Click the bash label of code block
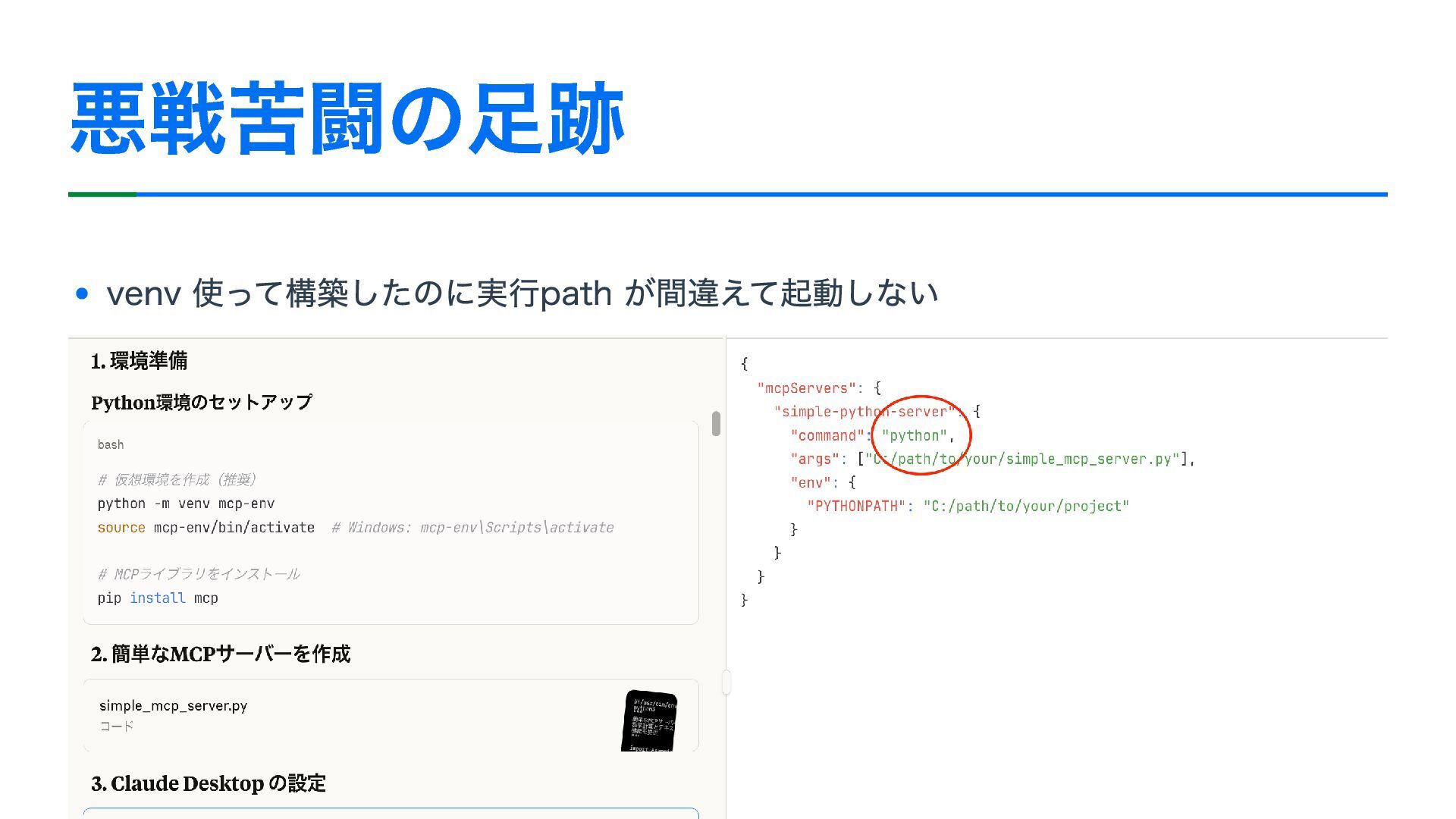The height and width of the screenshot is (819, 1456). pos(111,445)
